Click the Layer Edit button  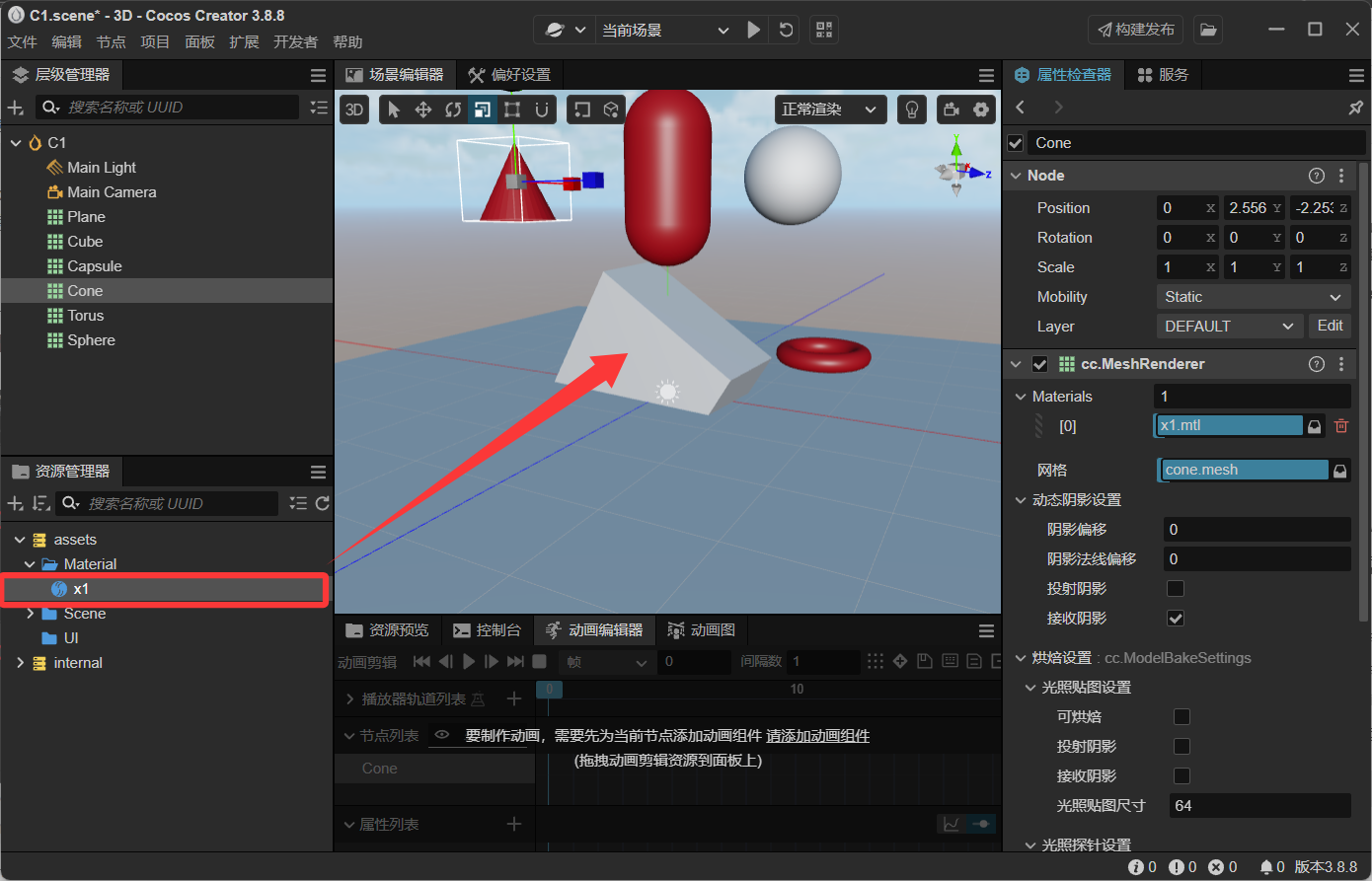[x=1330, y=326]
